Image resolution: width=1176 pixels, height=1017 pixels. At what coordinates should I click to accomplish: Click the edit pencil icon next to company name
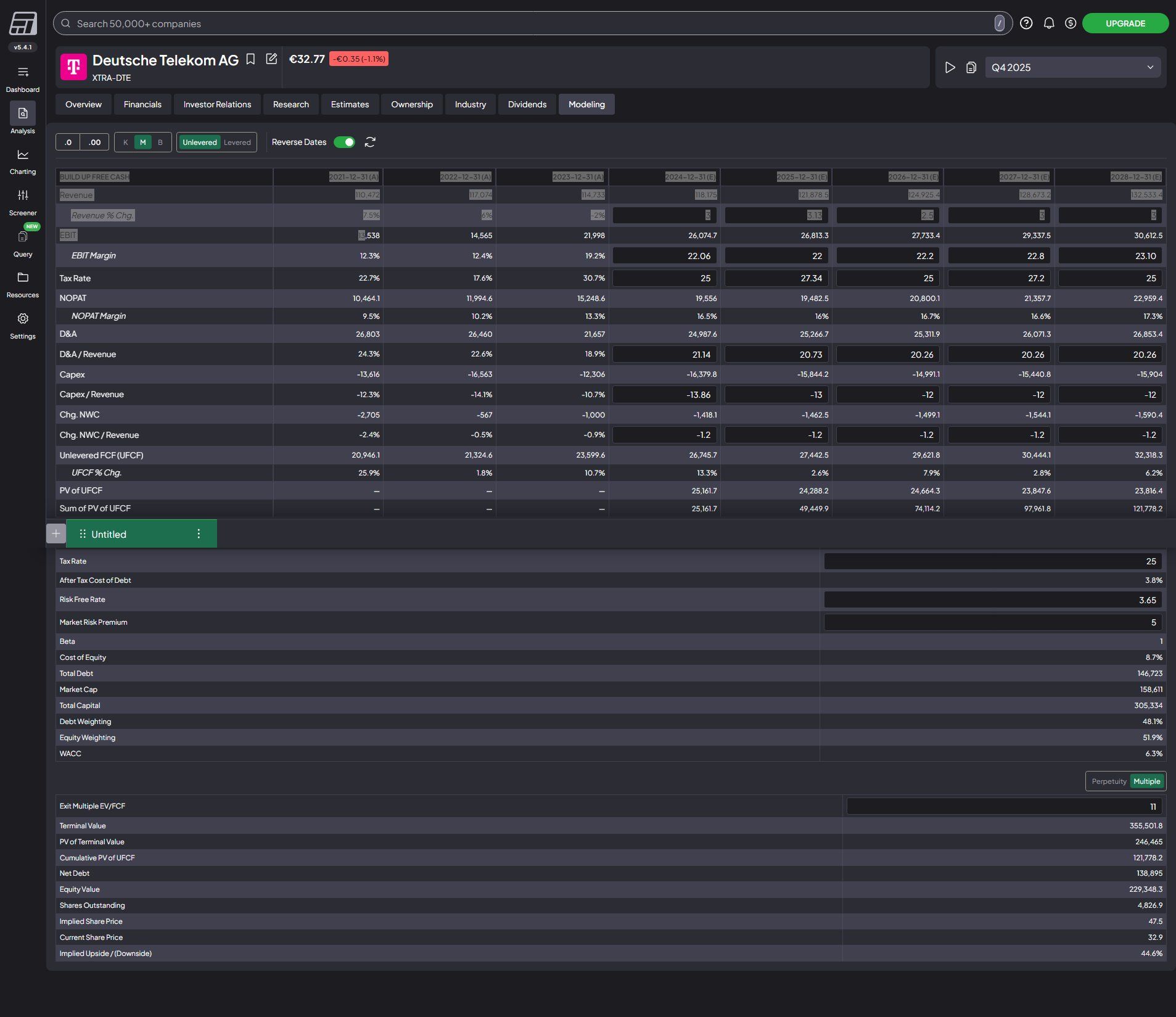(x=271, y=59)
